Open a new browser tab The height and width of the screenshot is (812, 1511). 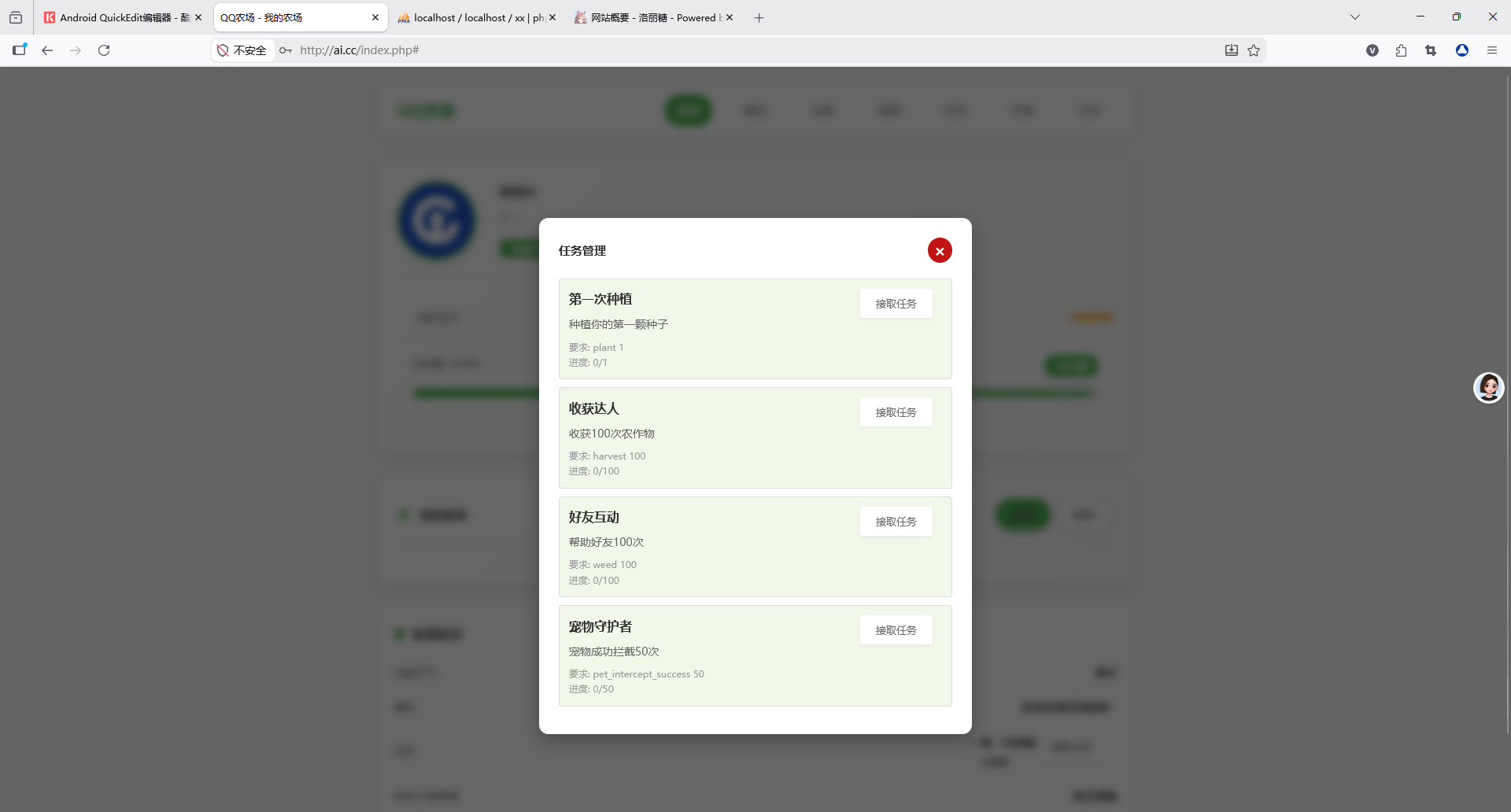point(759,17)
